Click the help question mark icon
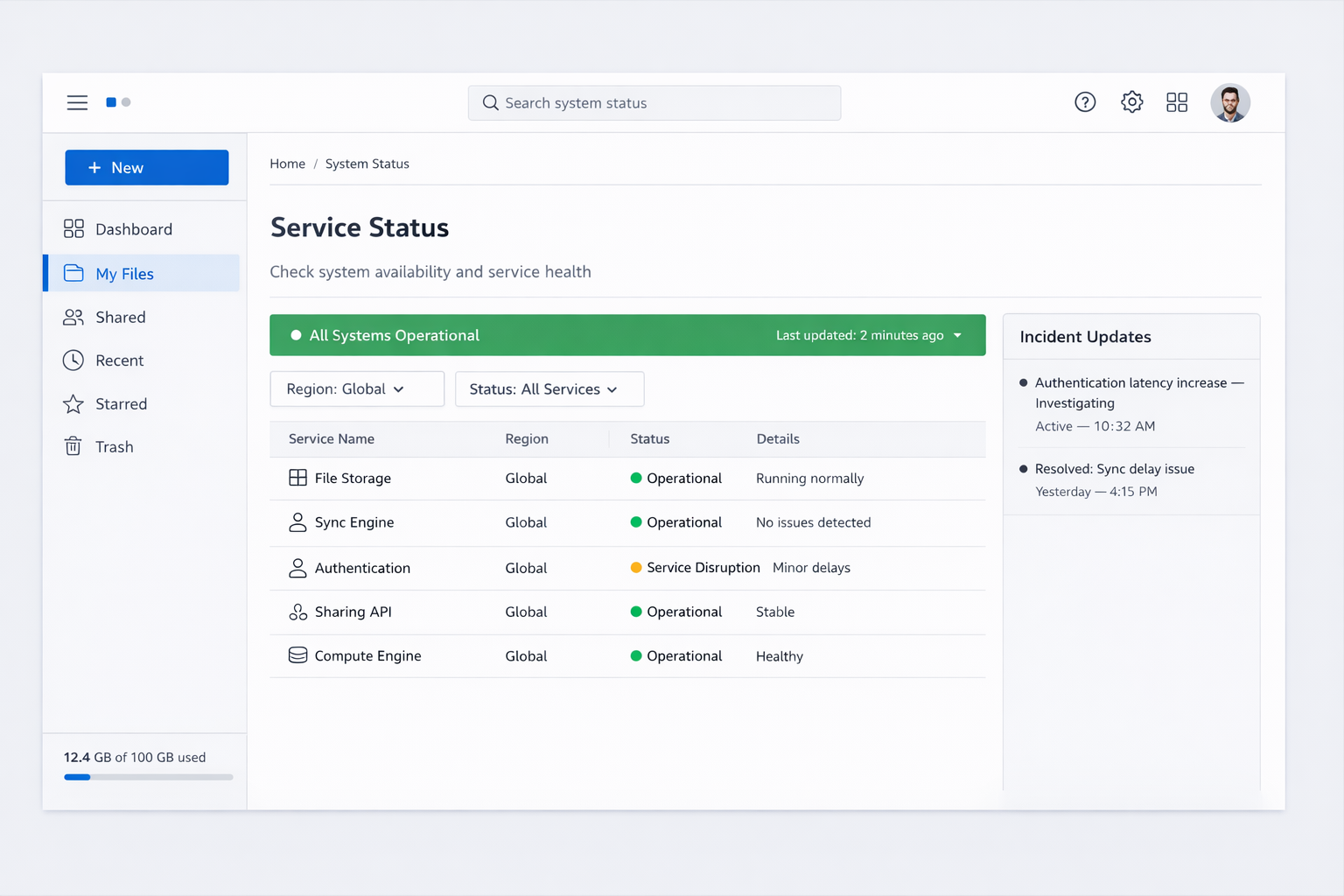Screen dimensions: 1344x896 (x=1085, y=102)
